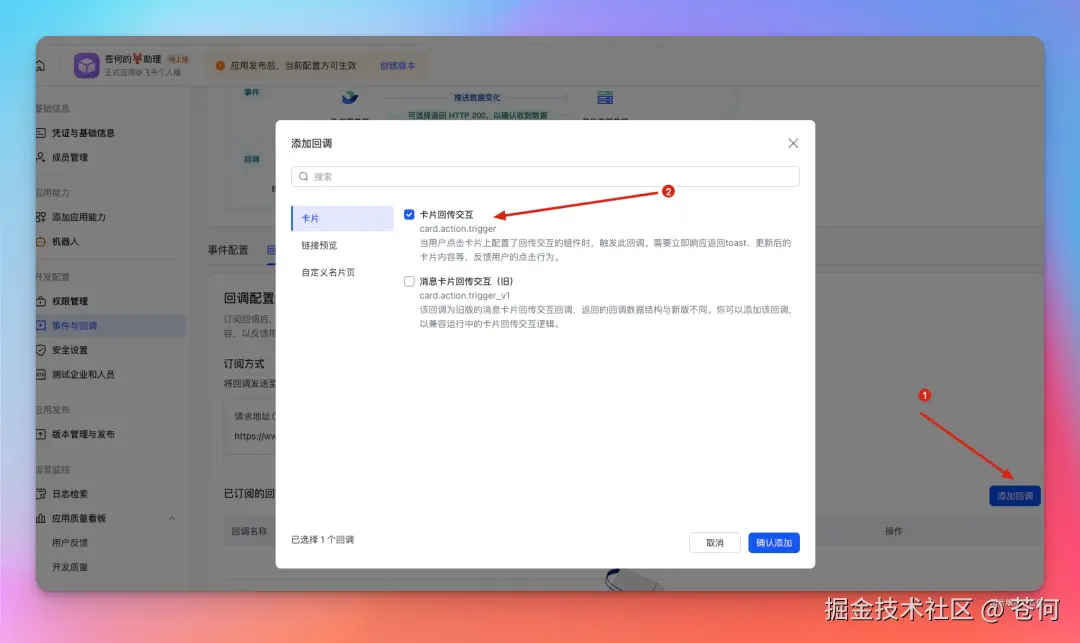
Task: Uncheck the 卡片回传交互 checkbox
Action: click(x=409, y=213)
